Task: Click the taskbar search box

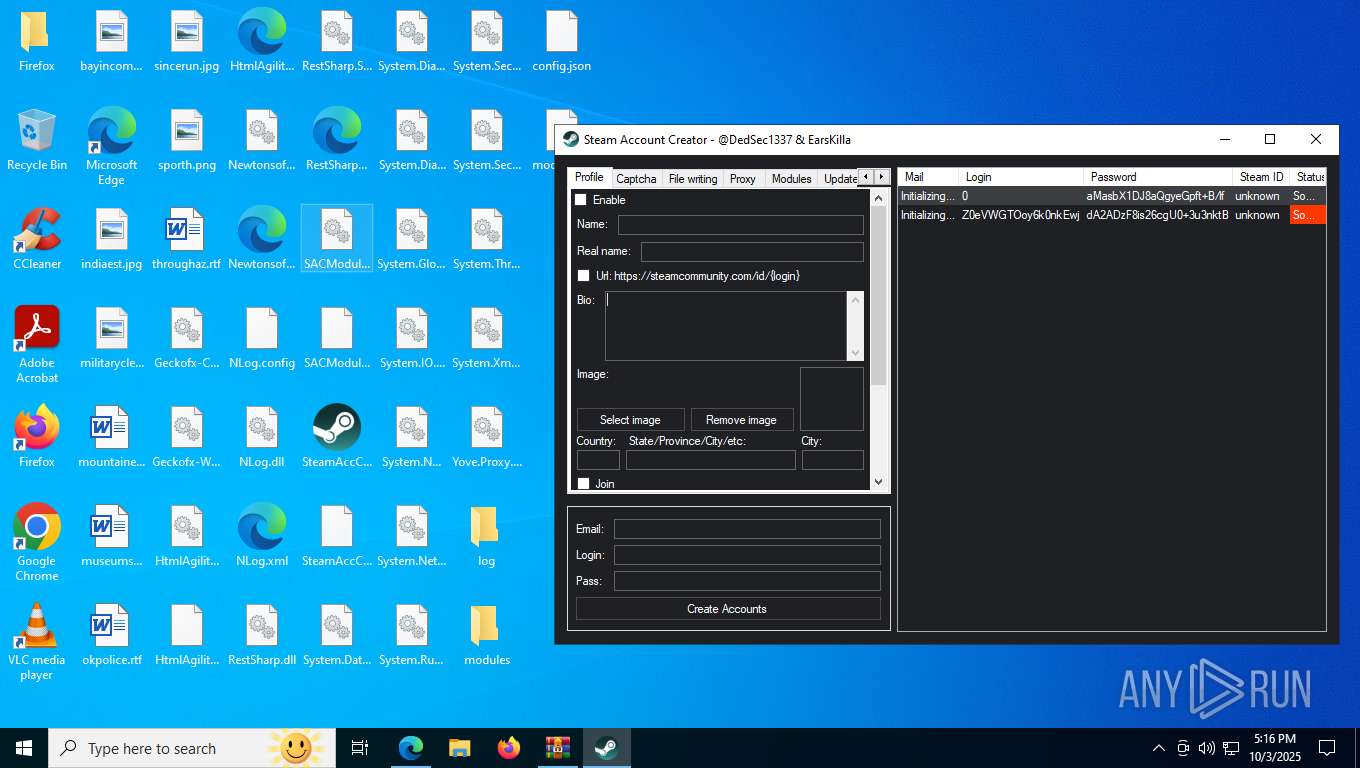Action: (192, 747)
